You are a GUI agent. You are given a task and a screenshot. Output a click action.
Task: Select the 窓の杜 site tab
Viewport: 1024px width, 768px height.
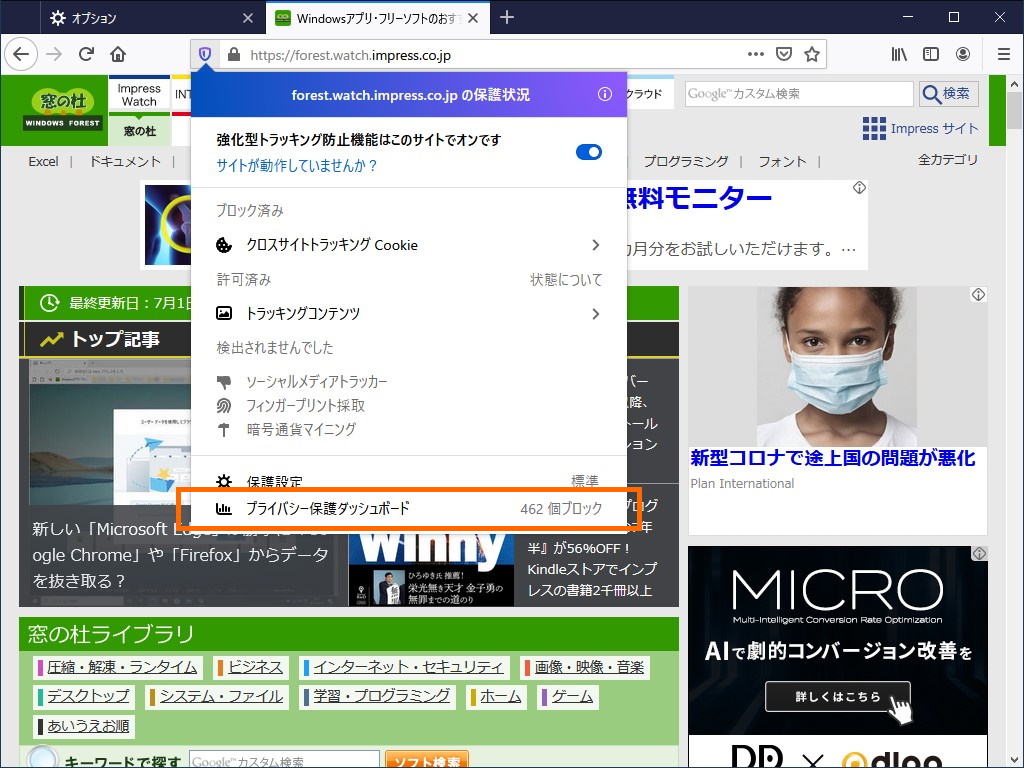click(140, 131)
